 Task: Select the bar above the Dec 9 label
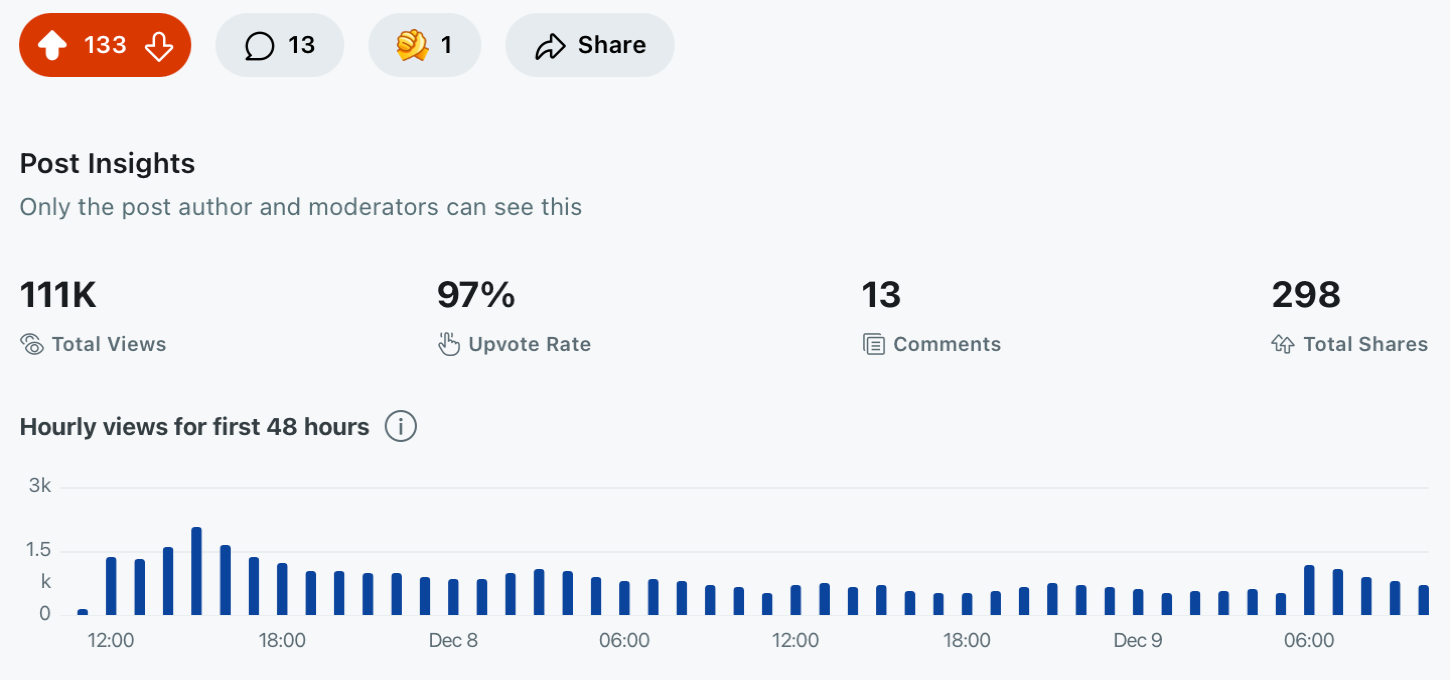[1138, 602]
